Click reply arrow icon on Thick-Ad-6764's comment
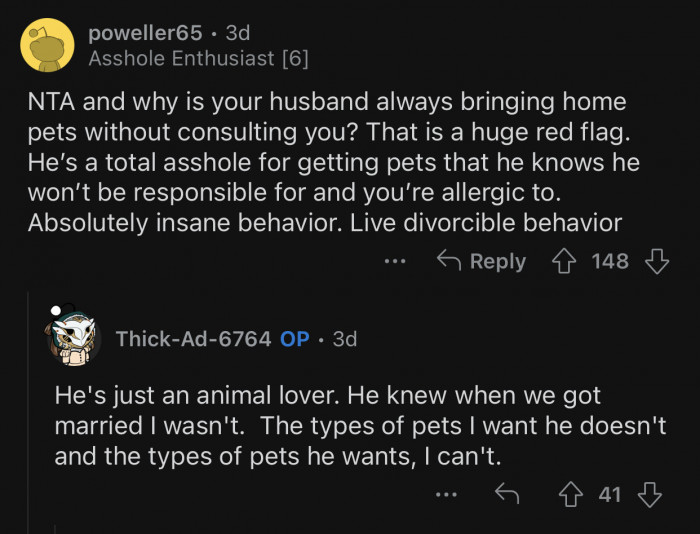This screenshot has width=700, height=534. click(x=507, y=495)
